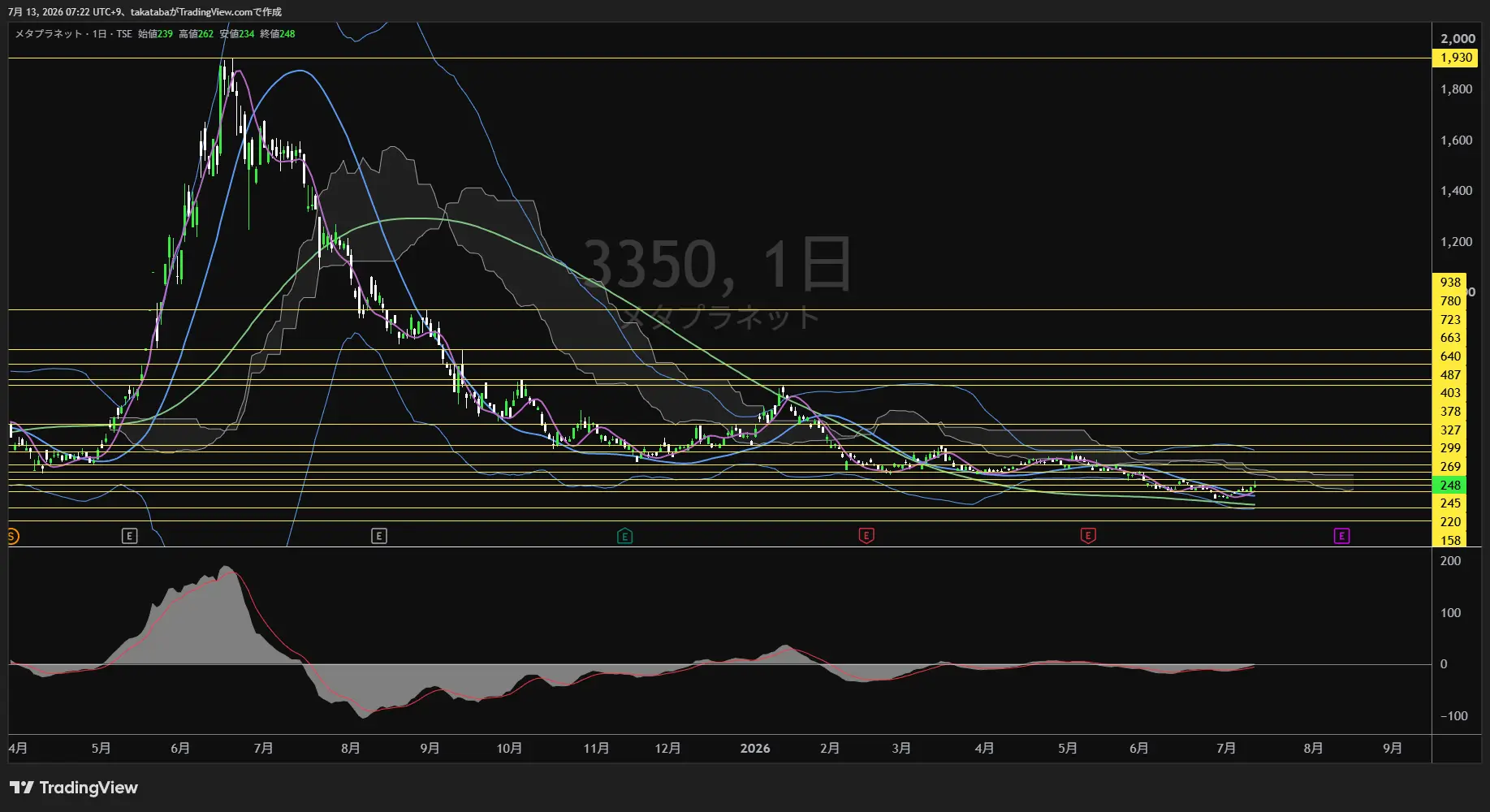The width and height of the screenshot is (1490, 812).
Task: Click the メタプラネット symbol legend title
Action: [x=49, y=34]
